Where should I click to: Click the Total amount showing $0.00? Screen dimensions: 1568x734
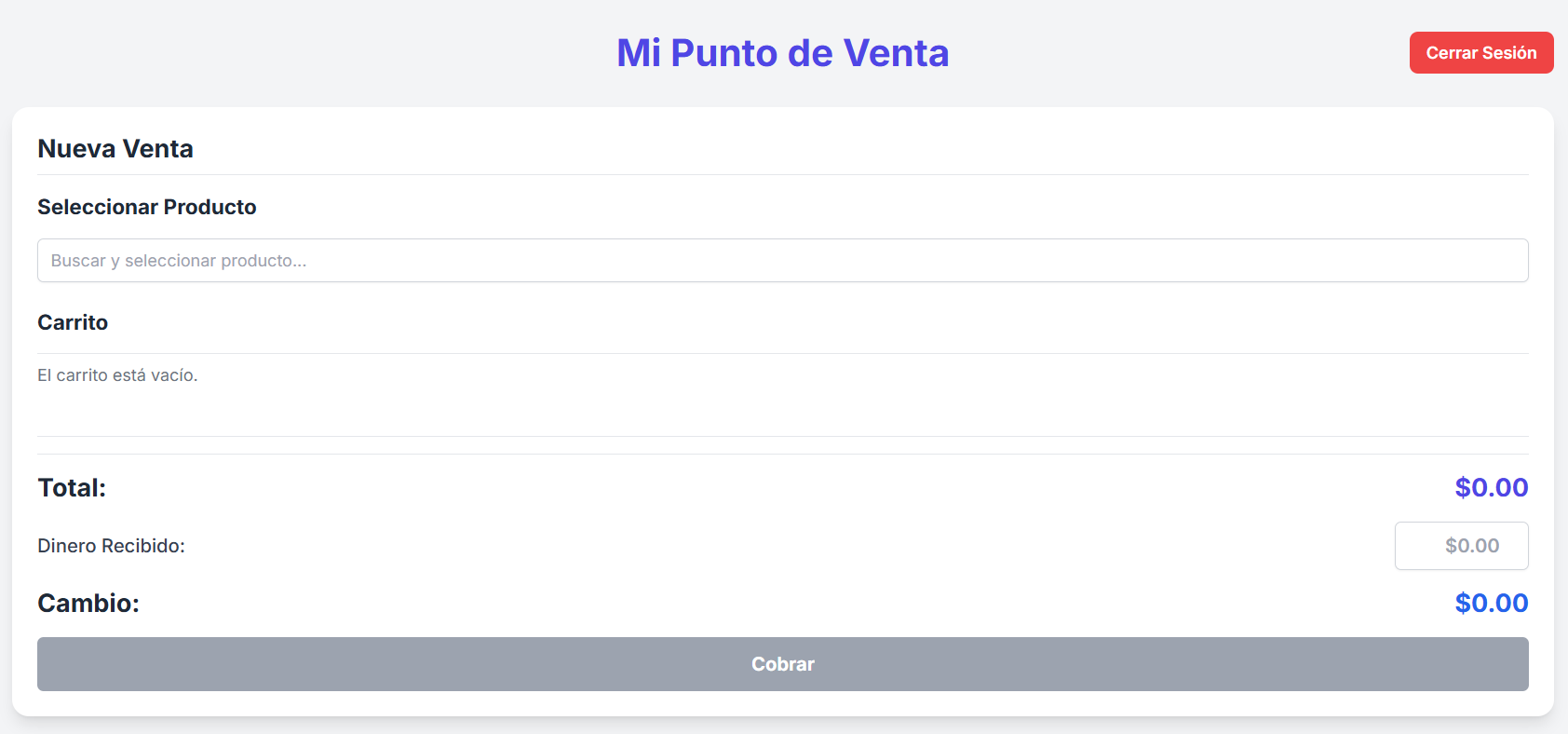(1491, 487)
